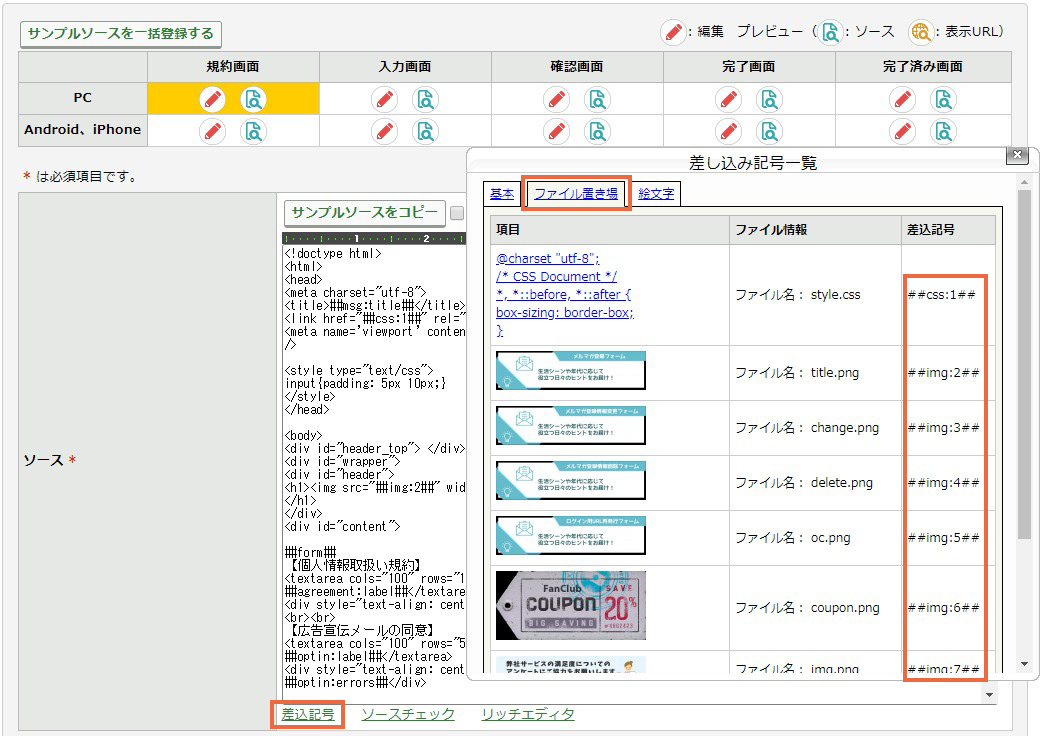Switch to the ファイル置き場 tab
Image resolution: width=1045 pixels, height=736 pixels.
coord(576,193)
